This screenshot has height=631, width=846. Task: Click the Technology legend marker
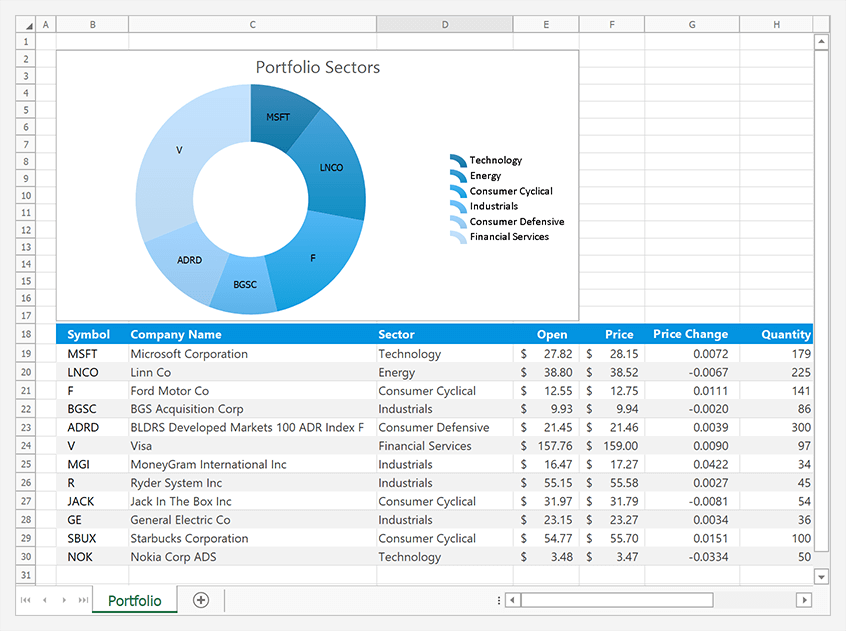tap(456, 159)
